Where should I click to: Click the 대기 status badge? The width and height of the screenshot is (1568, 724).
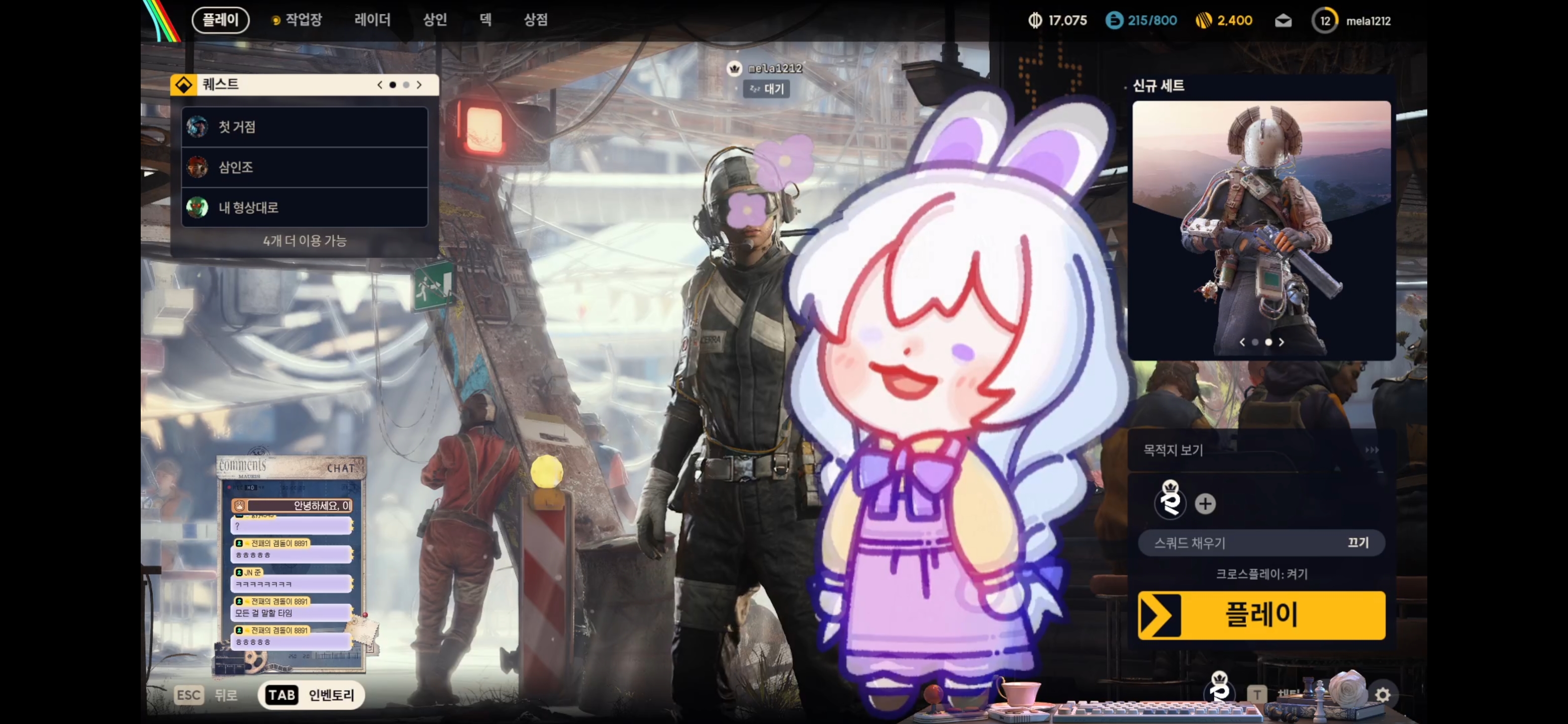click(766, 89)
